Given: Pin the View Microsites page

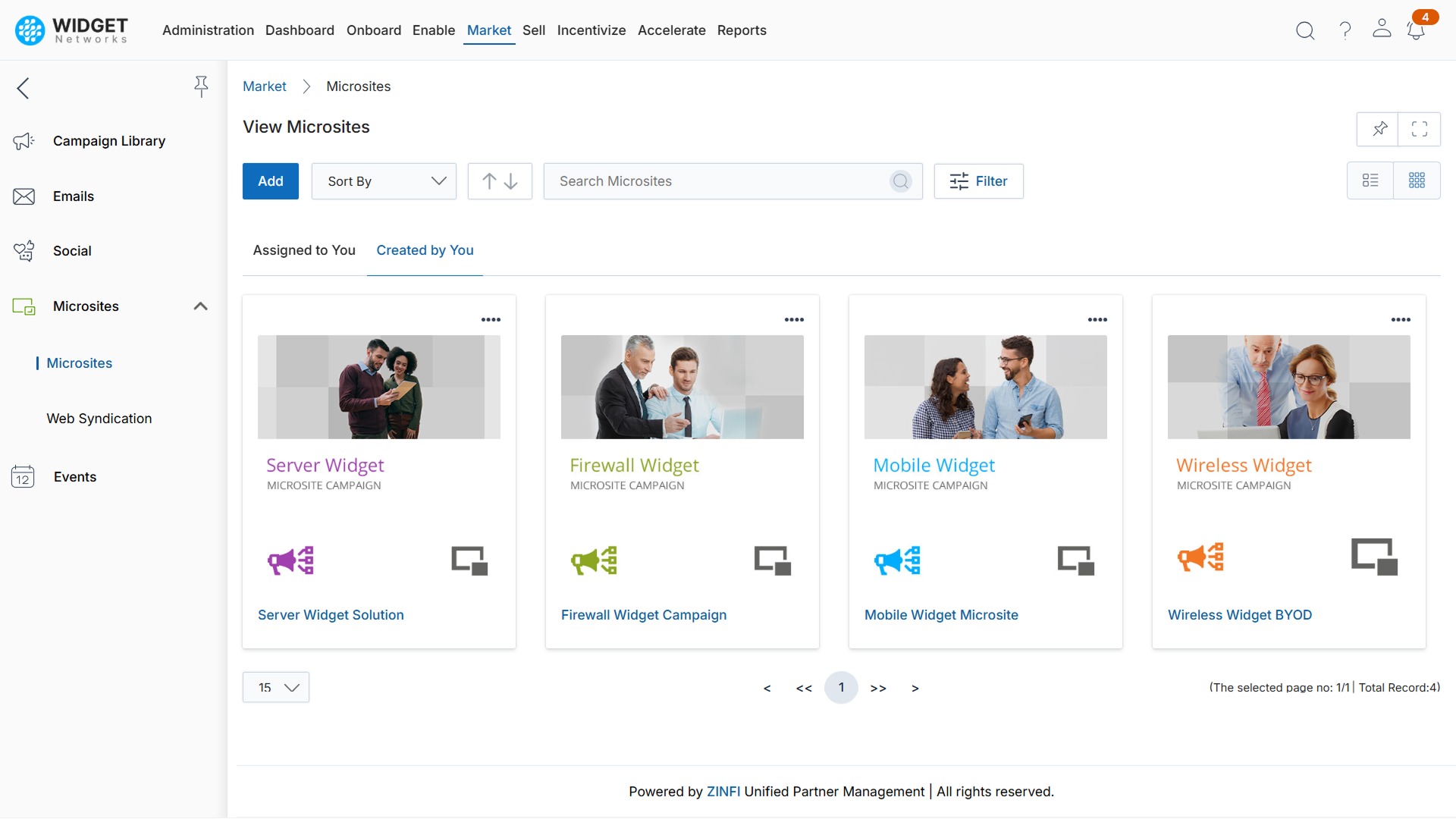Looking at the screenshot, I should point(1379,129).
